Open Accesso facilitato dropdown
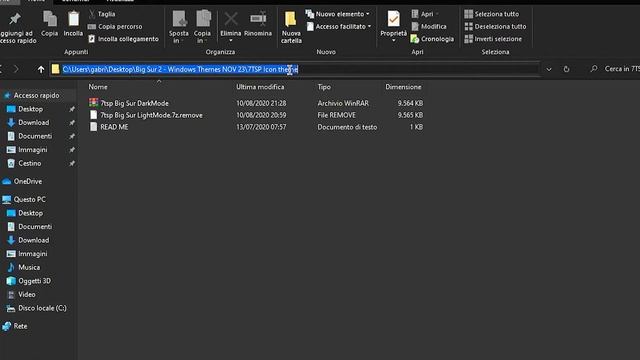 click(x=339, y=27)
